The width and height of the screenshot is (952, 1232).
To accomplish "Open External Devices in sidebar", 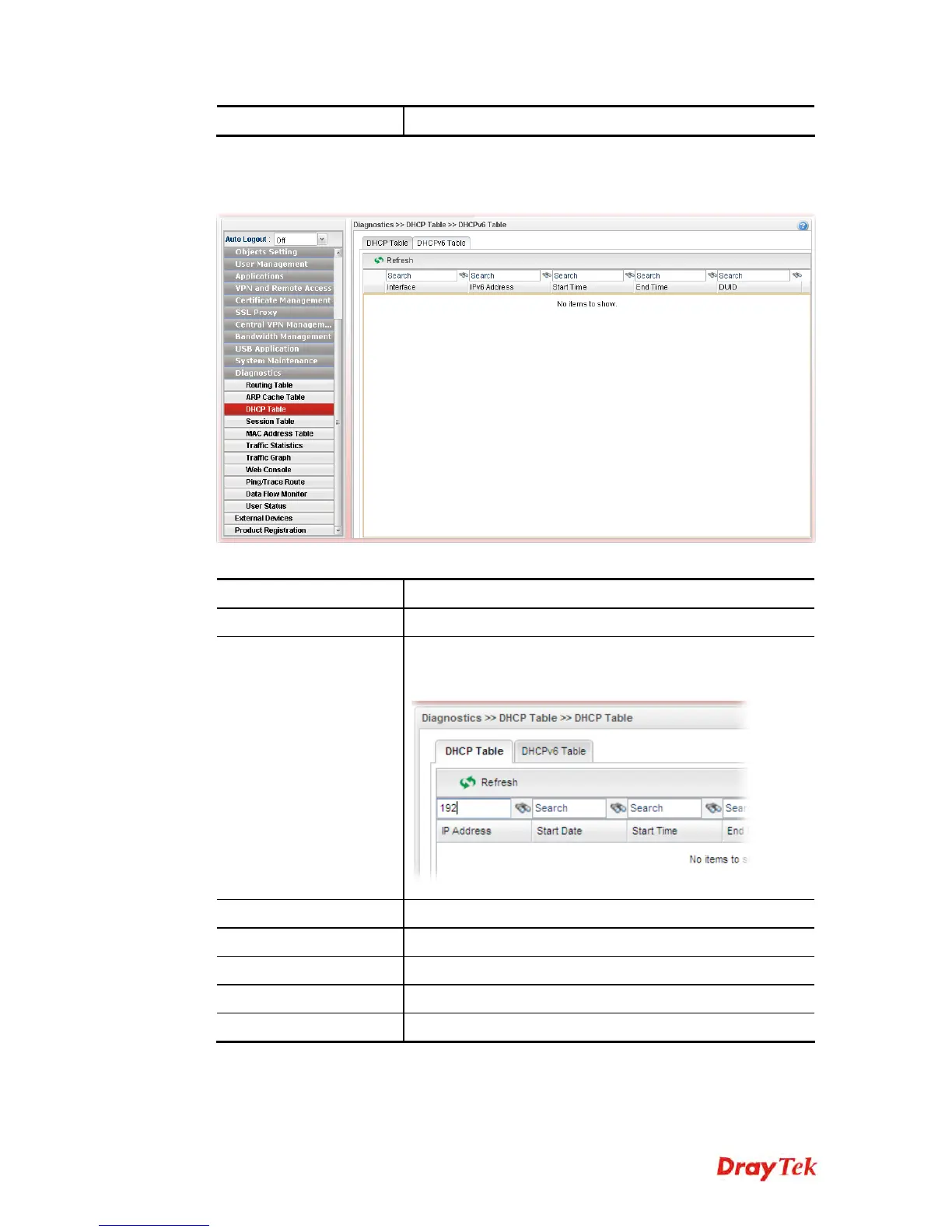I will click(x=278, y=518).
